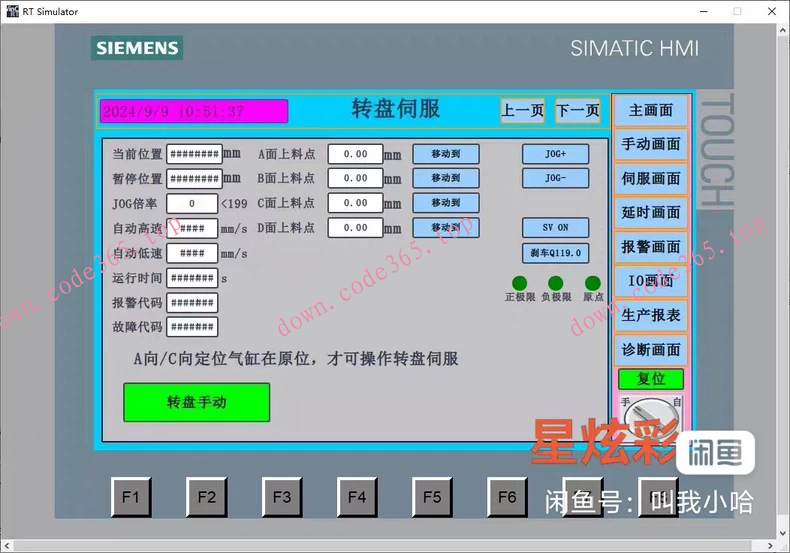Open the IO画面 screen
This screenshot has width=790, height=553.
pos(650,281)
